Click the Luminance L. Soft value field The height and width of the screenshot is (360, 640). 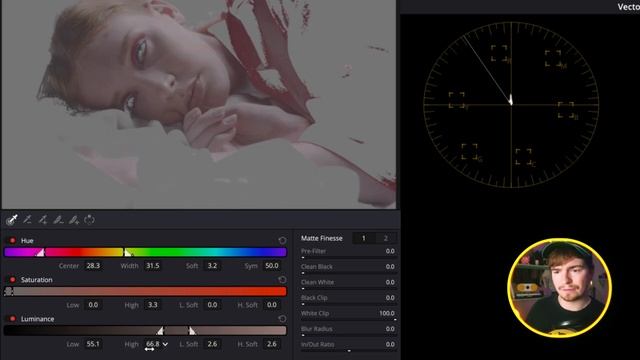[x=212, y=344]
